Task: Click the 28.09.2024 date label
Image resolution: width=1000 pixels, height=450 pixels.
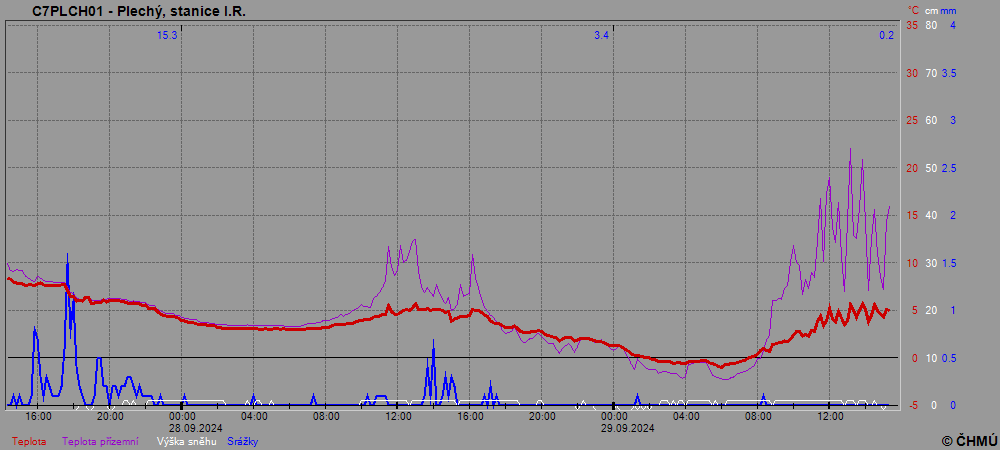Action: pyautogui.click(x=182, y=427)
